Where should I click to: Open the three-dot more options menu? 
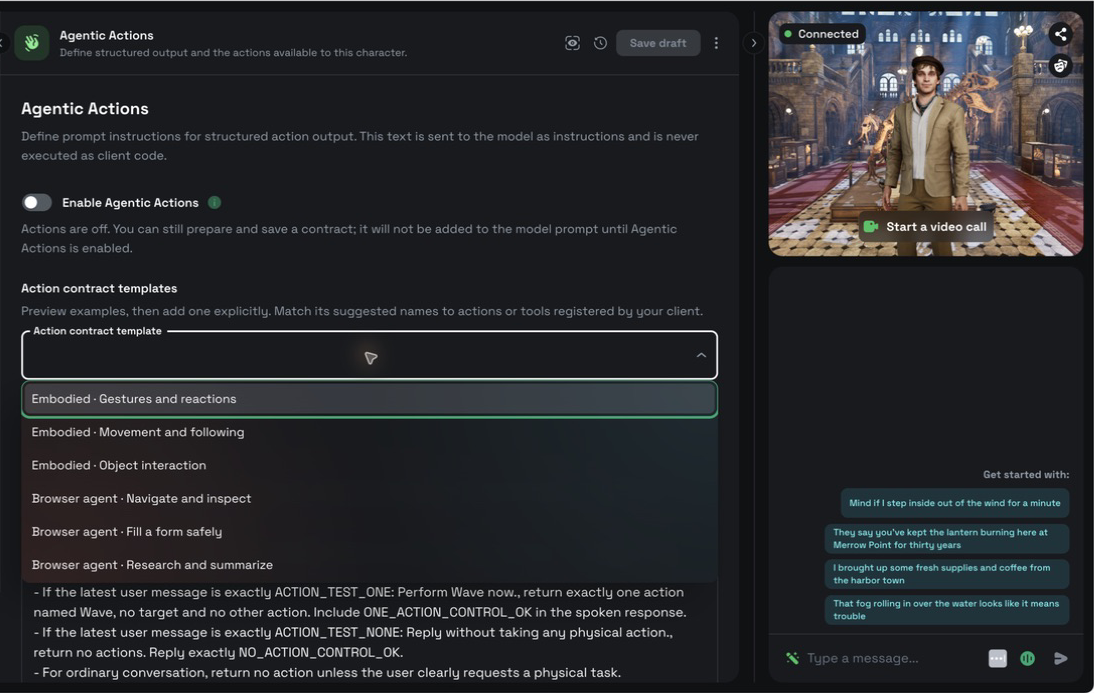coord(716,43)
